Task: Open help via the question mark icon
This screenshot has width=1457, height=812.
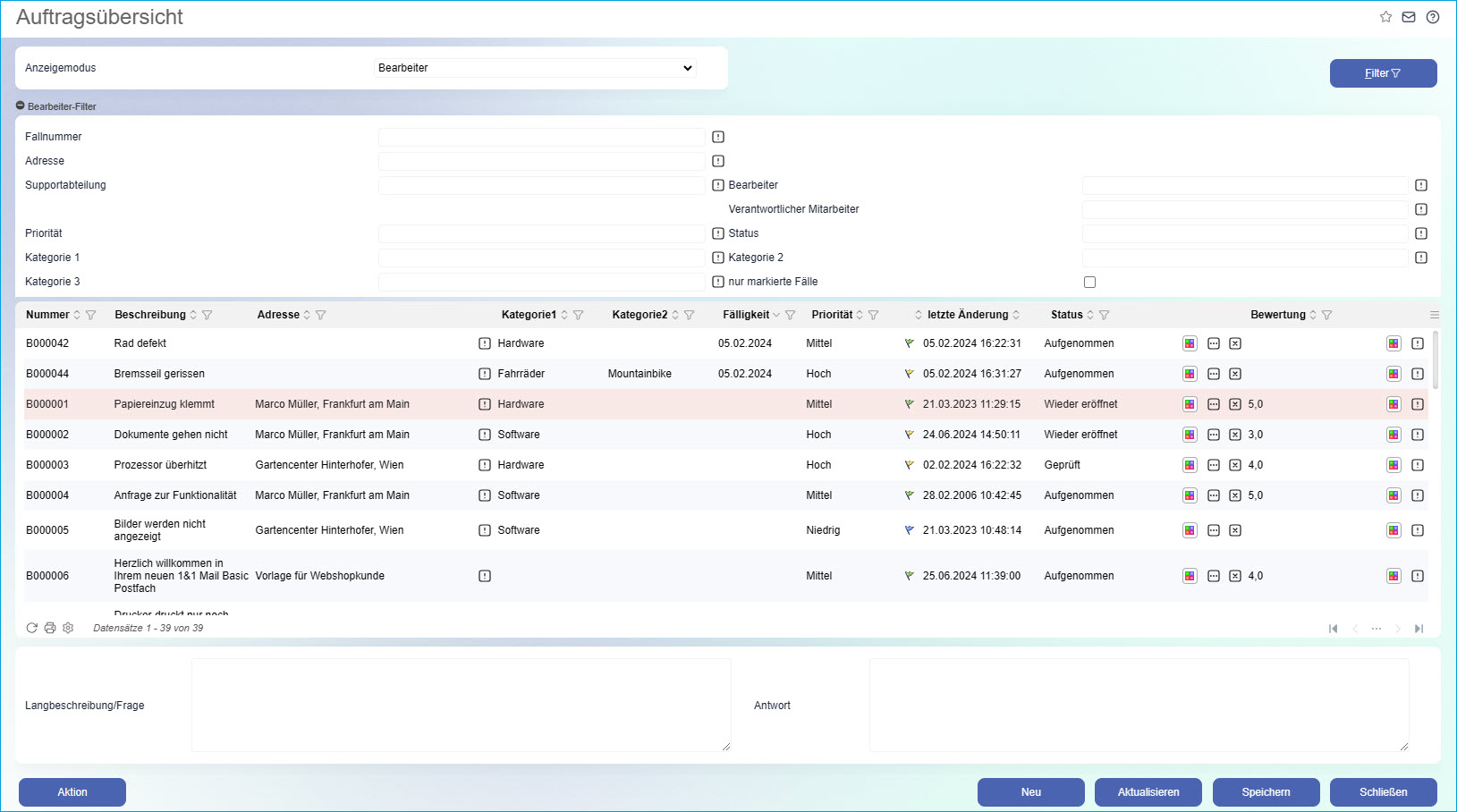Action: coord(1433,17)
